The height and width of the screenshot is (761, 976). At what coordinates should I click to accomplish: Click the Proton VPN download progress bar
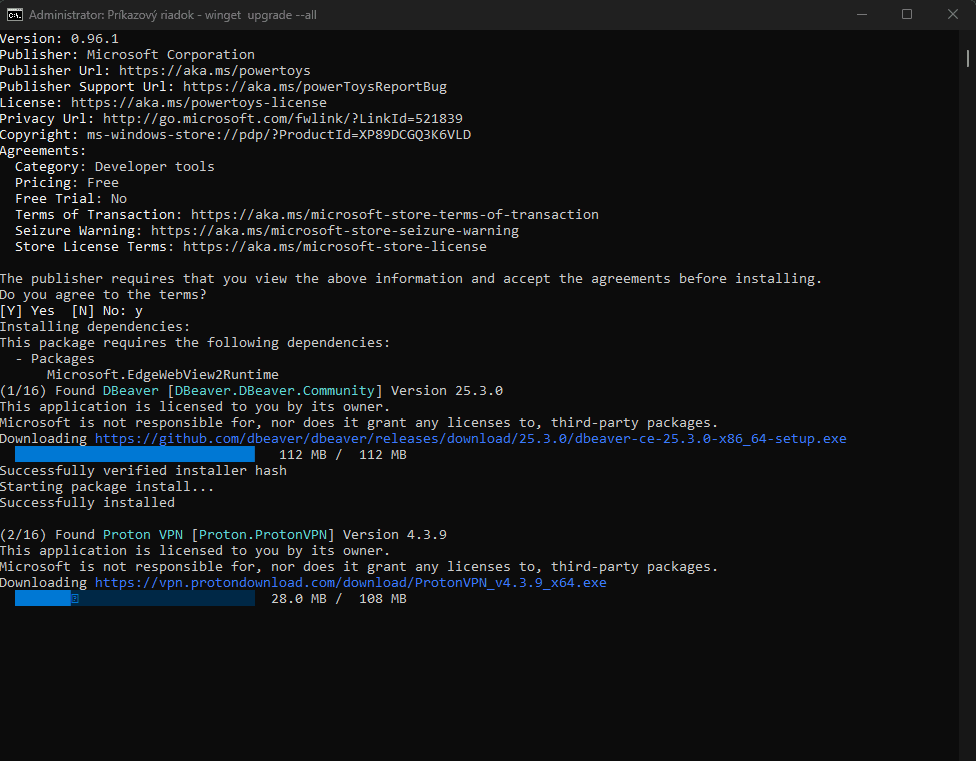[134, 599]
